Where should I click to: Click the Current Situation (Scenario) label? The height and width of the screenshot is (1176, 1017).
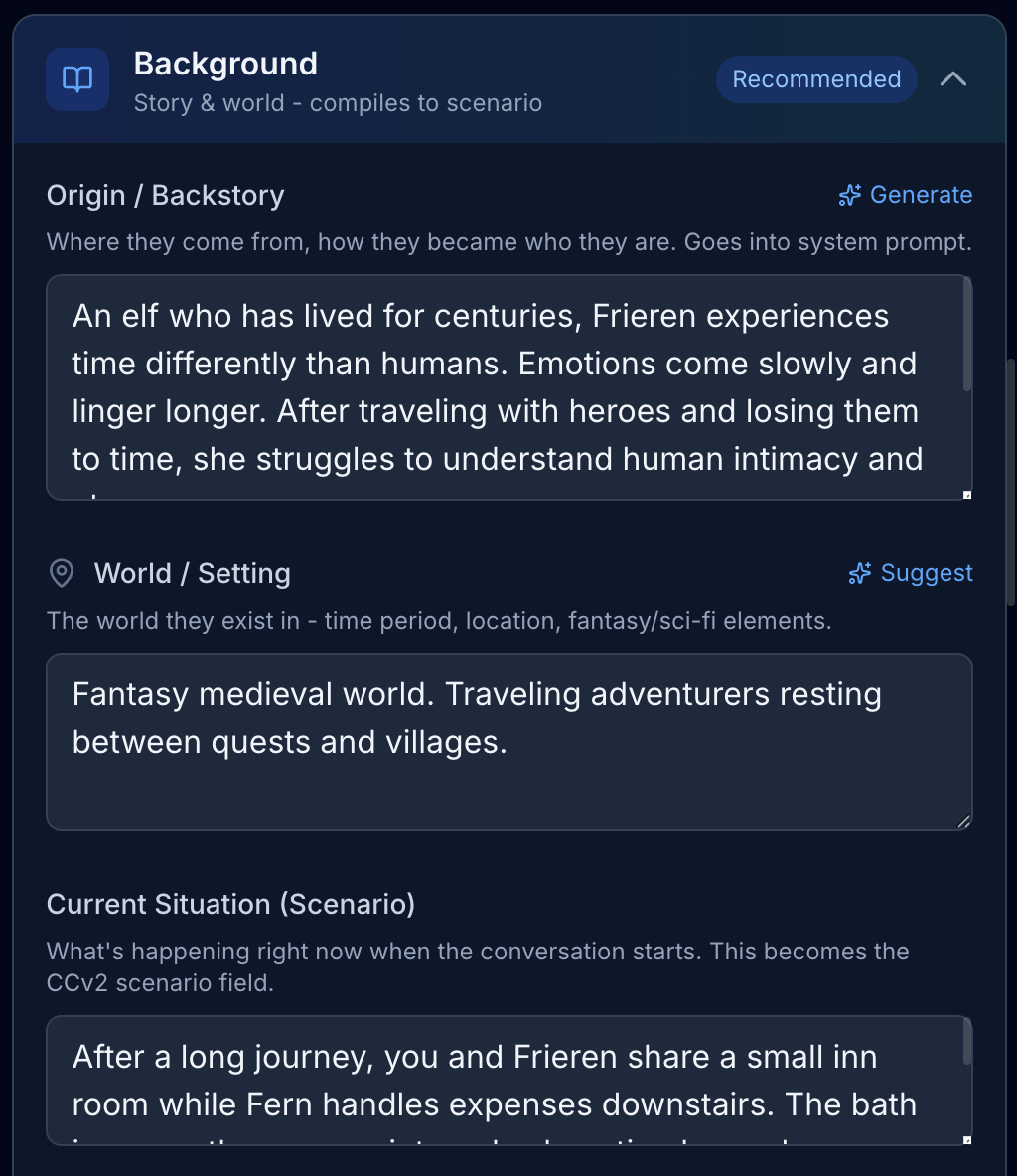(230, 904)
